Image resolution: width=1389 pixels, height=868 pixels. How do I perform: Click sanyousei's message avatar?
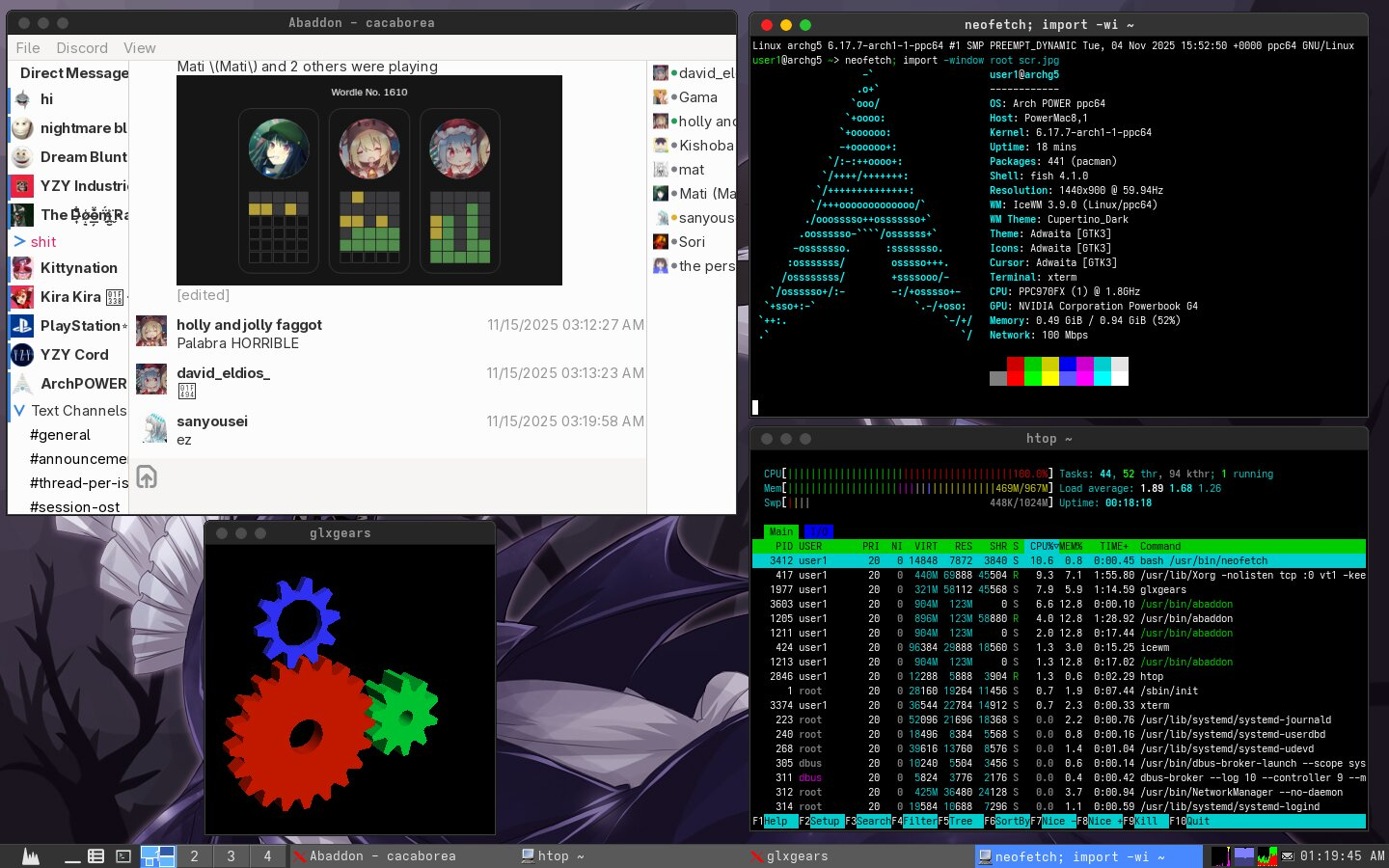[151, 427]
